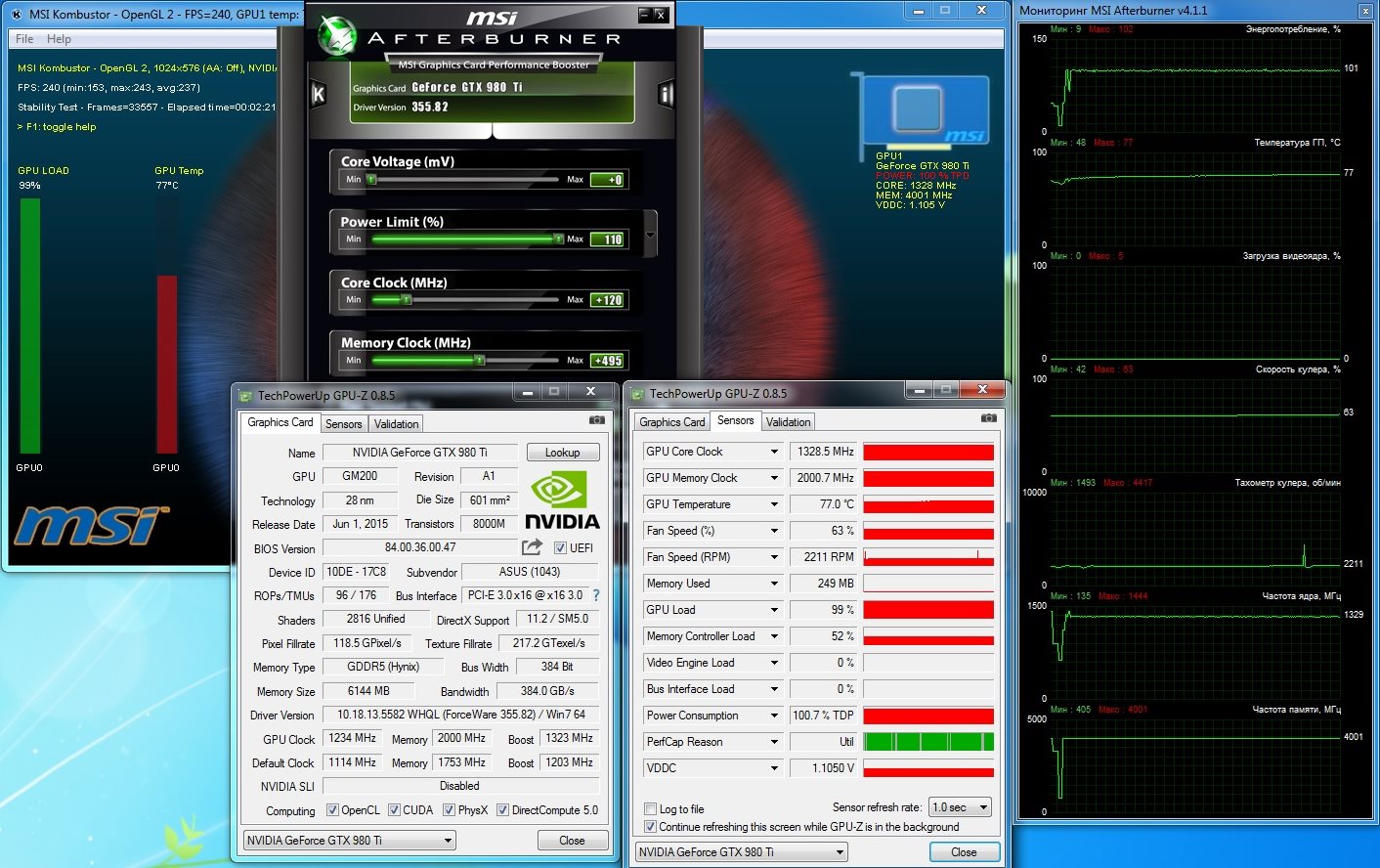Image resolution: width=1380 pixels, height=868 pixels.
Task: Click the MSI Afterburner dragon logo
Action: [x=337, y=37]
